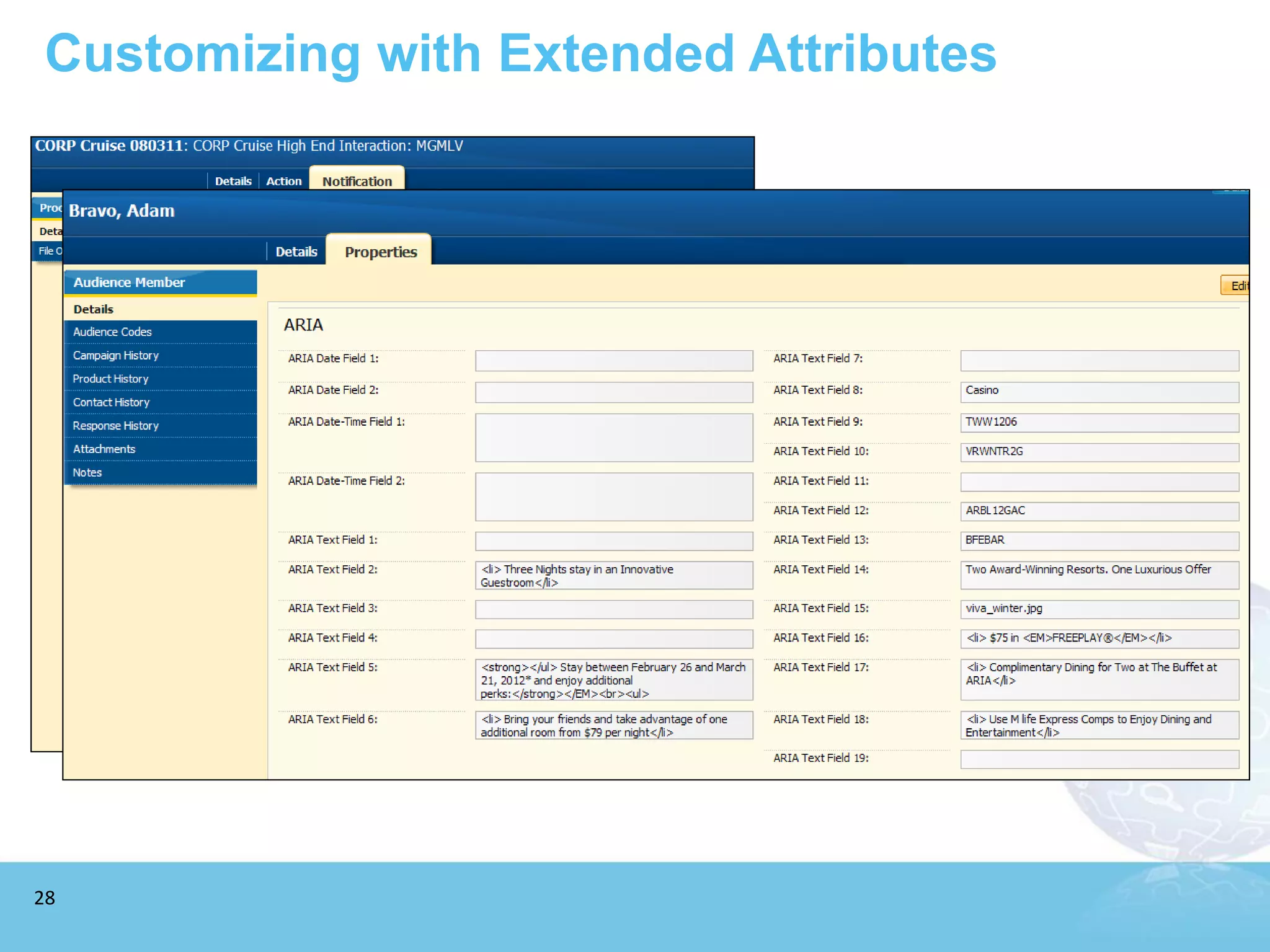Select Details entry under Audience Member

pyautogui.click(x=161, y=309)
